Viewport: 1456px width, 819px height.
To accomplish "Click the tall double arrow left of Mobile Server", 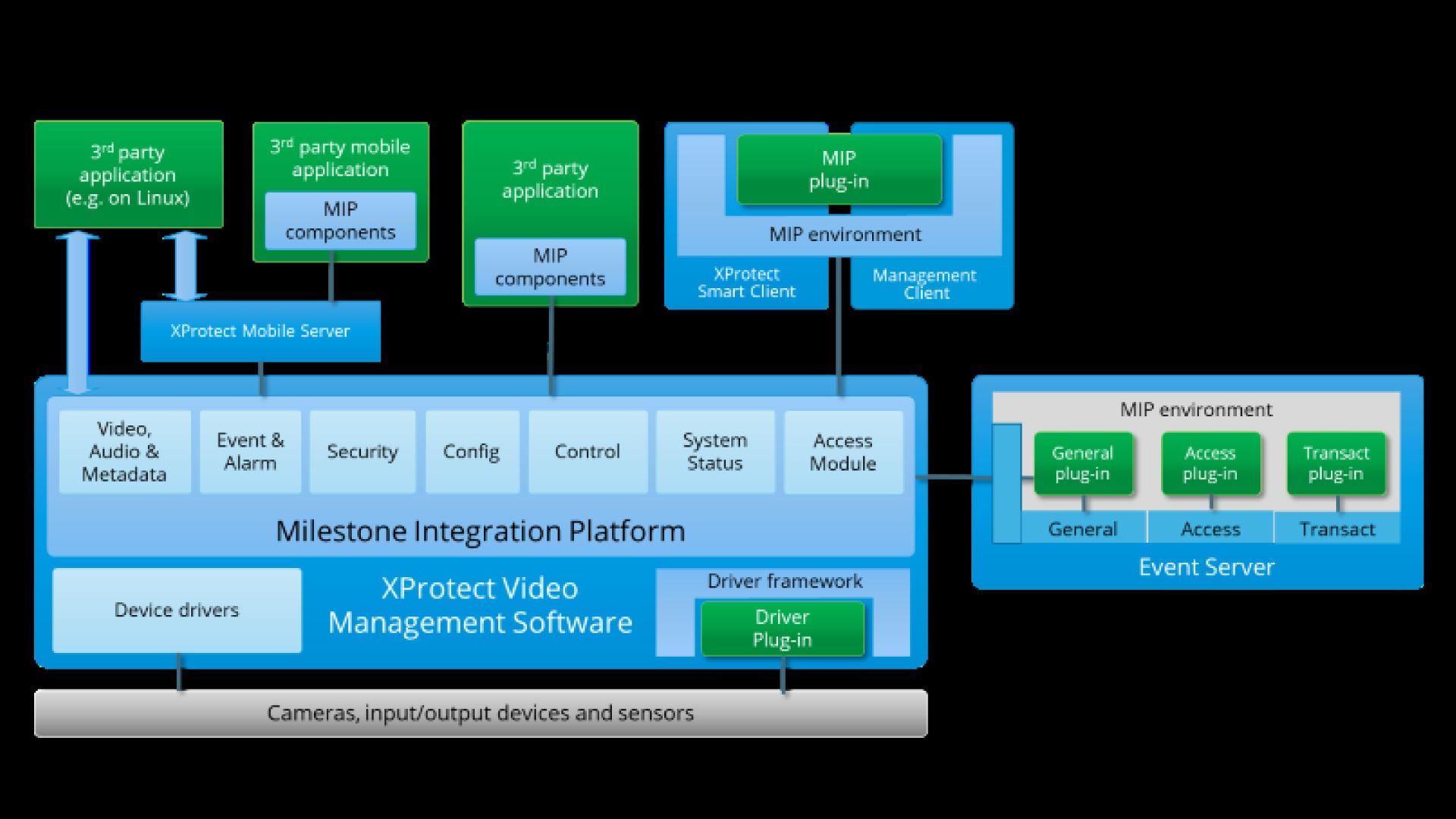I will (x=77, y=313).
